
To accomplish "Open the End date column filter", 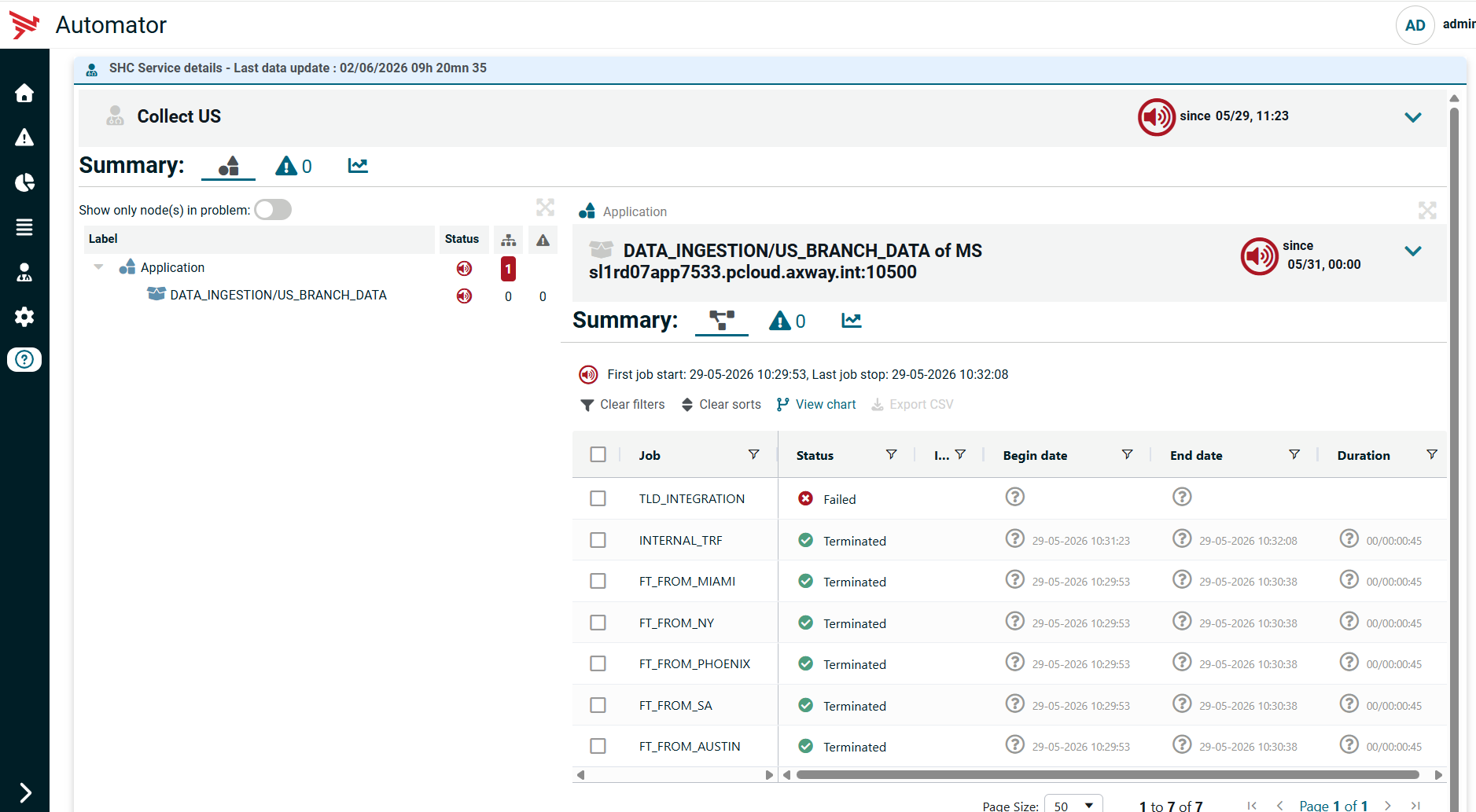I will pyautogui.click(x=1294, y=454).
